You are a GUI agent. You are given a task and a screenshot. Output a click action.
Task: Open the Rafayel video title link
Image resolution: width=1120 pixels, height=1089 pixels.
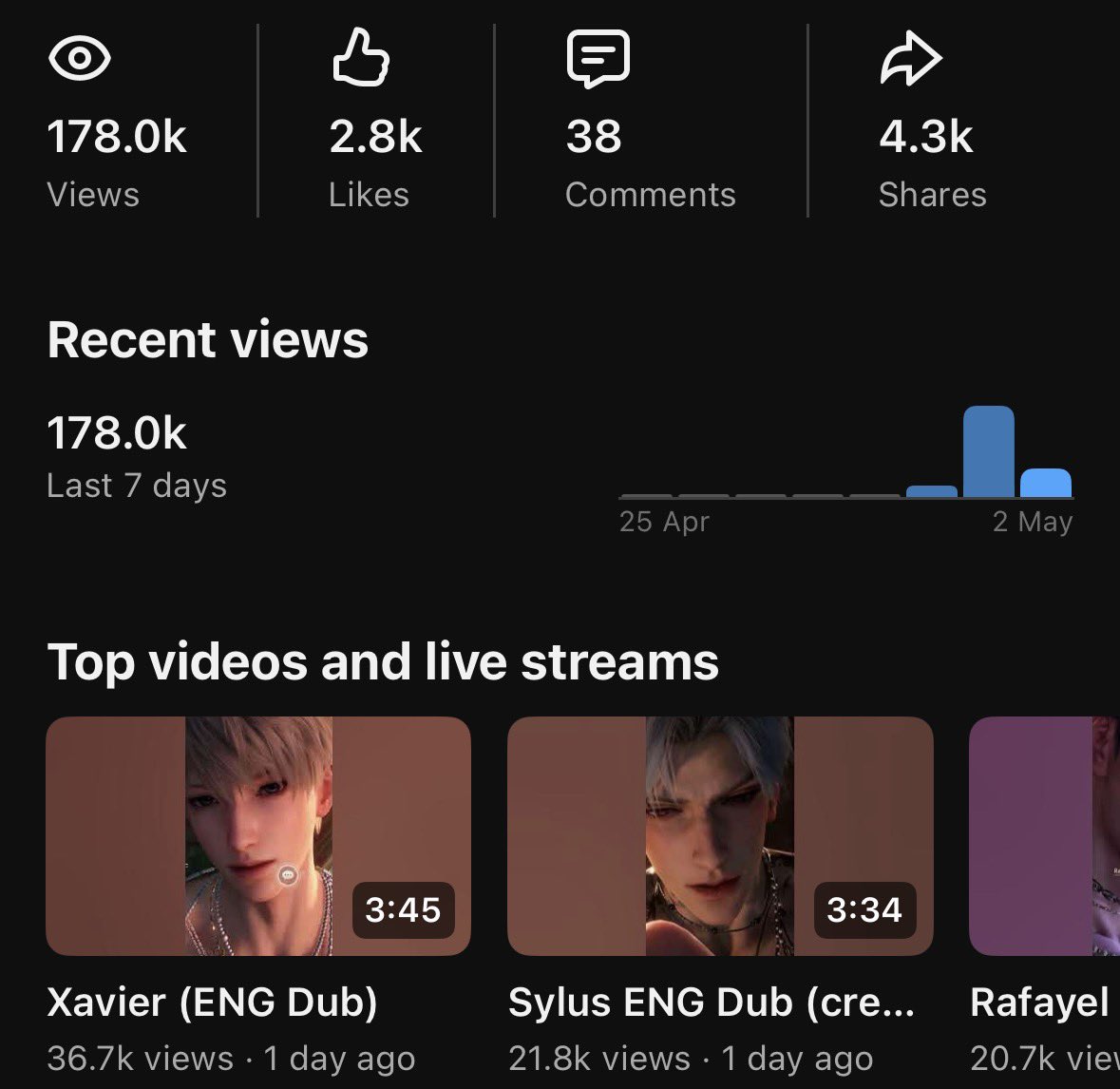1040,1002
